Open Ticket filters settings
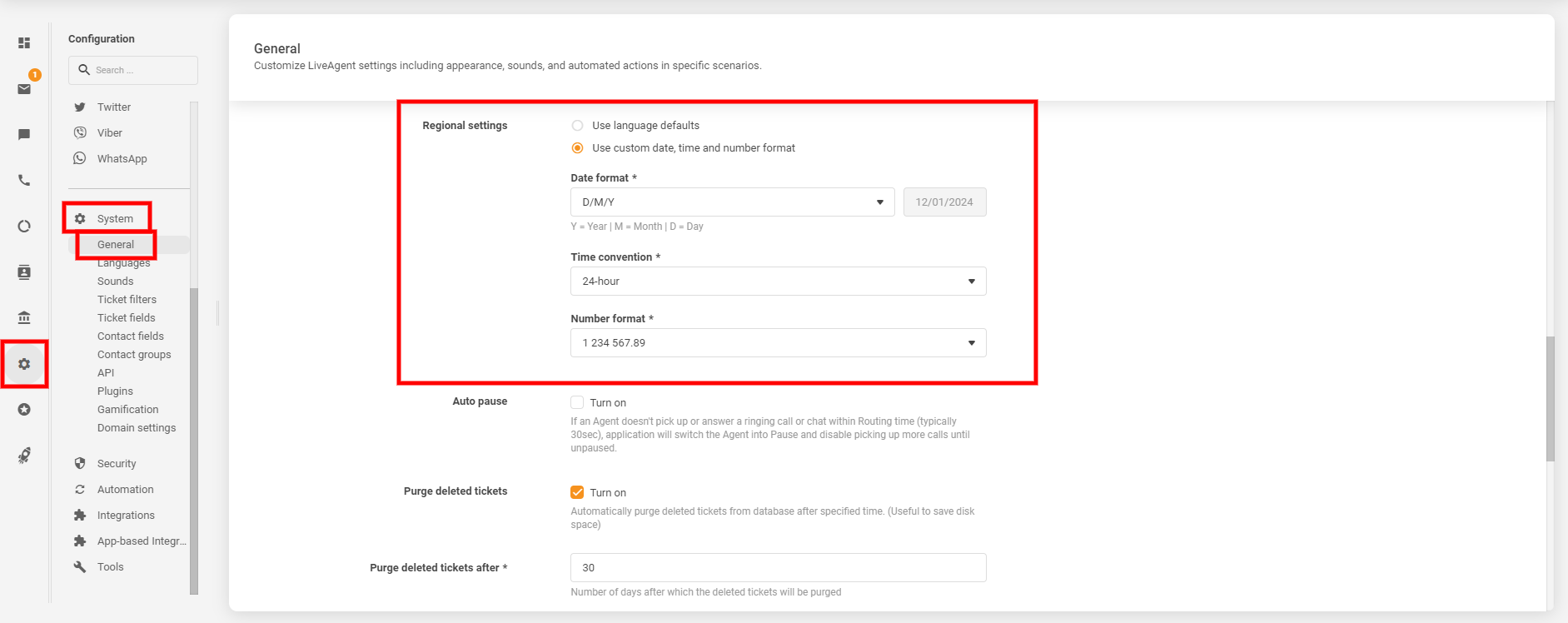 [127, 300]
